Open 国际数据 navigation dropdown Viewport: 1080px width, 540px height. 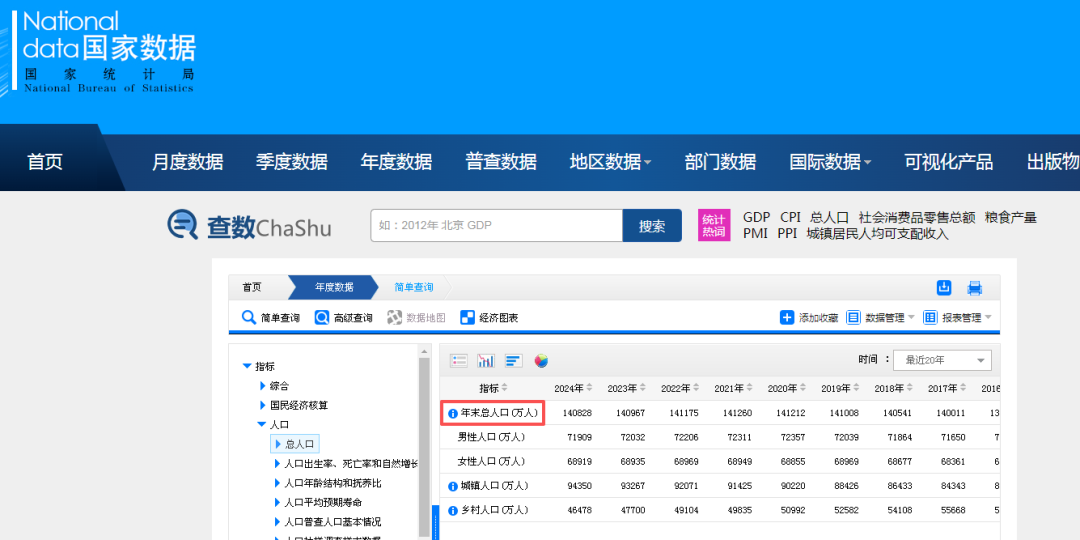tap(830, 162)
